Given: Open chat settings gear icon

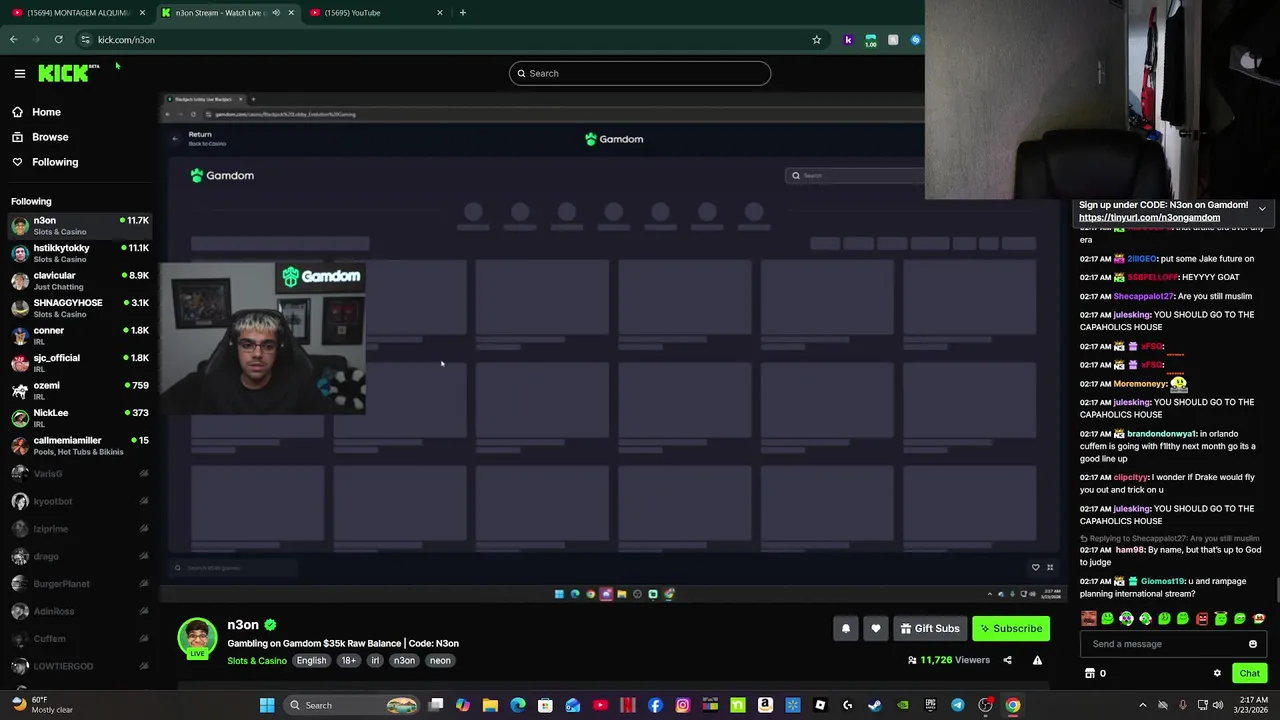Looking at the screenshot, I should coord(1217,673).
